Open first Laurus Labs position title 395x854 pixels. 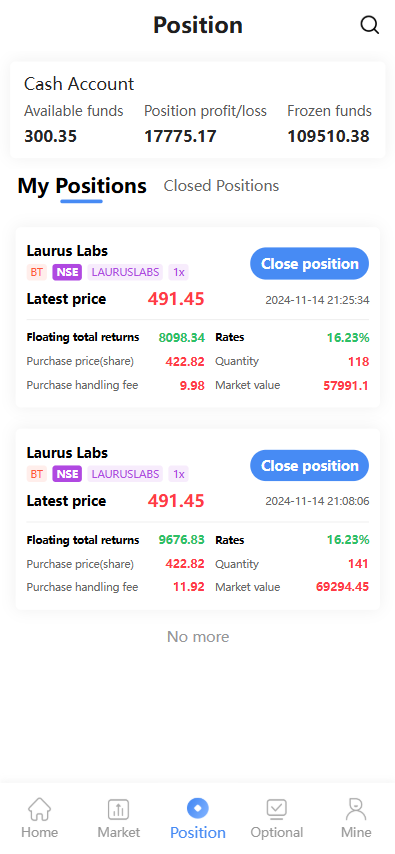click(67, 251)
